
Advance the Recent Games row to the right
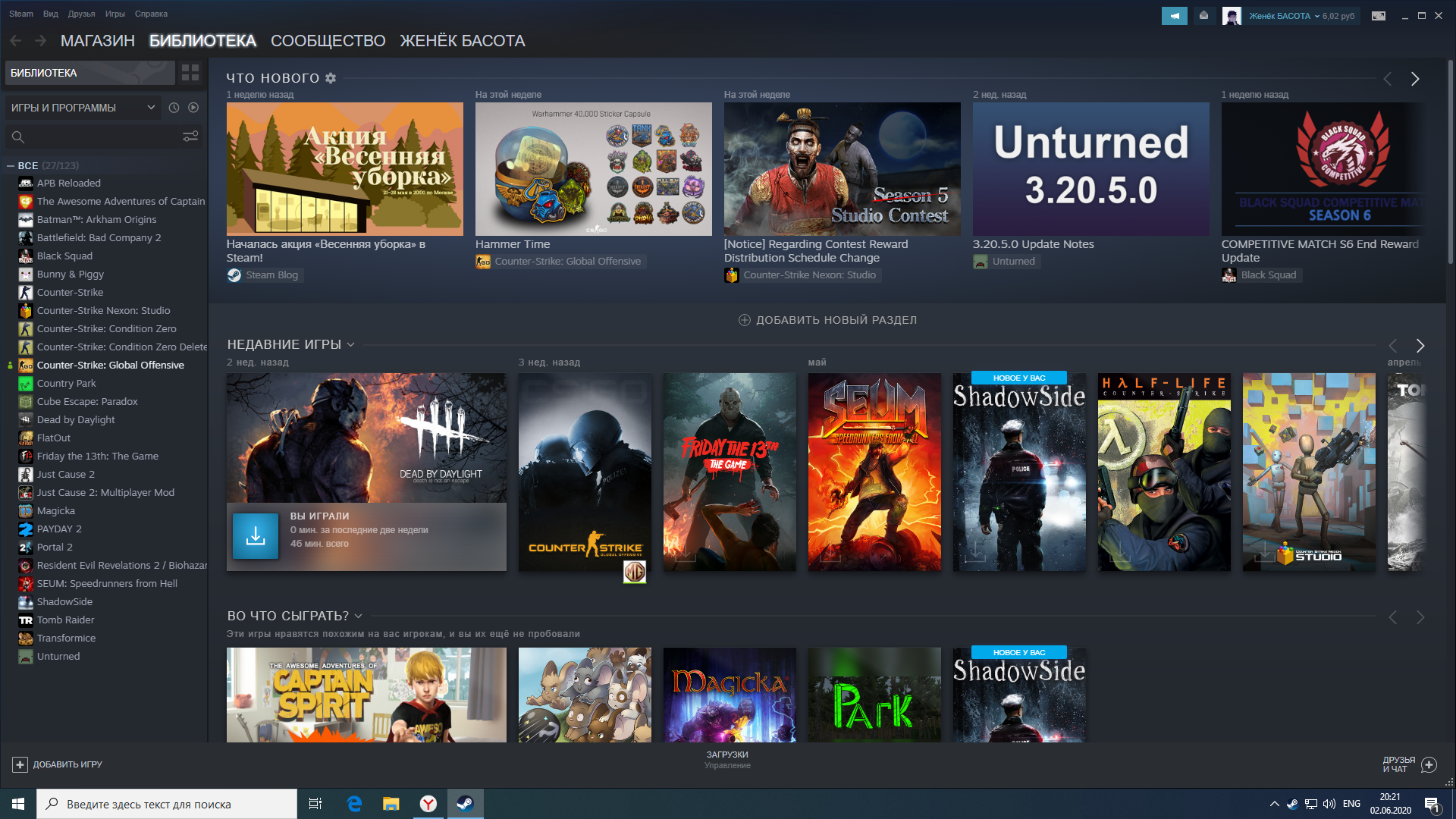(x=1420, y=346)
